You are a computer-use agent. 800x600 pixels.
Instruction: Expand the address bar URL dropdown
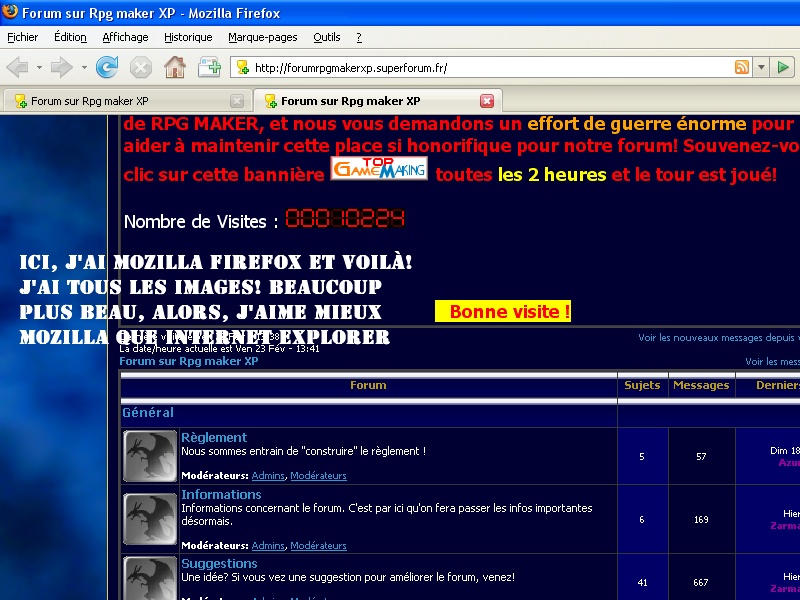762,67
